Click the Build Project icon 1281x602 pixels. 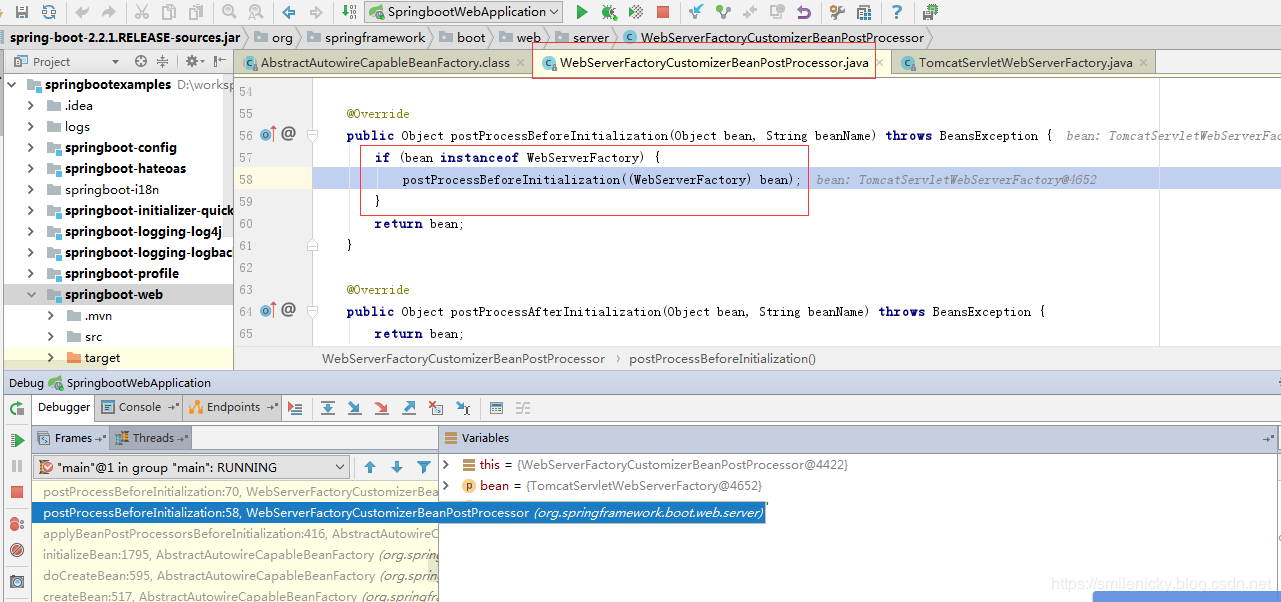coord(349,12)
